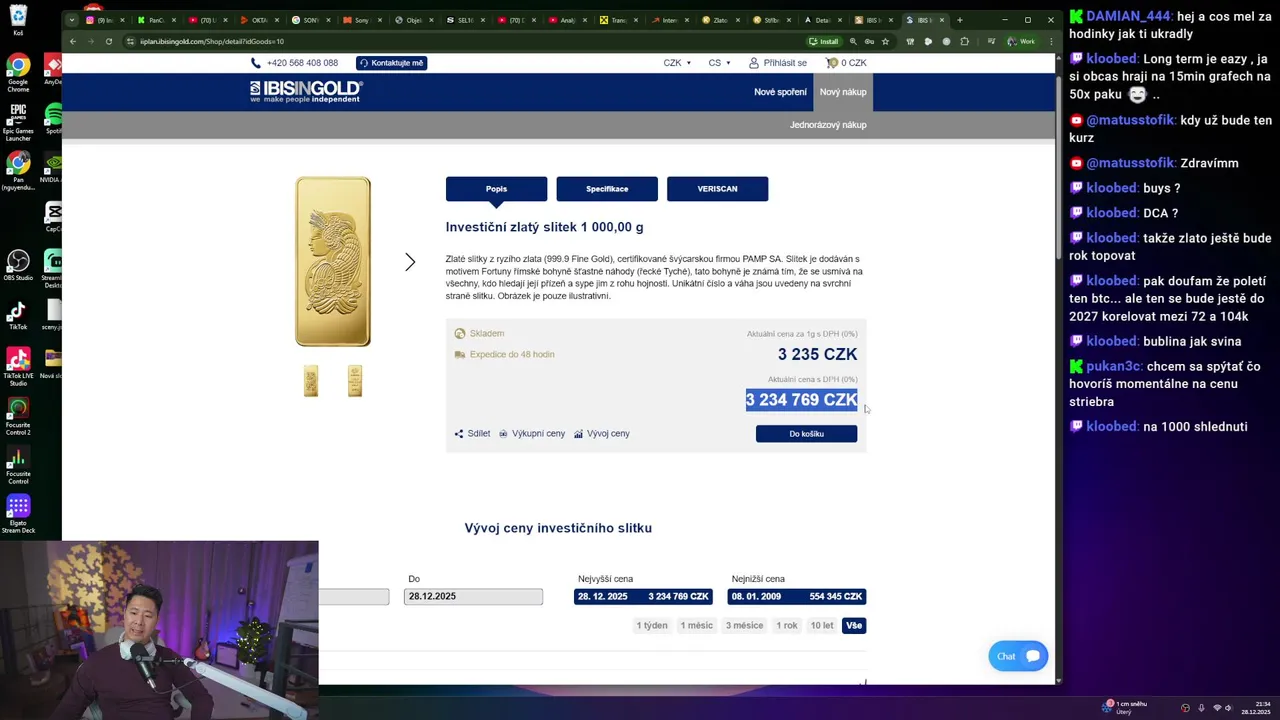Image resolution: width=1280 pixels, height=720 pixels.
Task: Click the main gold bar image
Action: [333, 262]
